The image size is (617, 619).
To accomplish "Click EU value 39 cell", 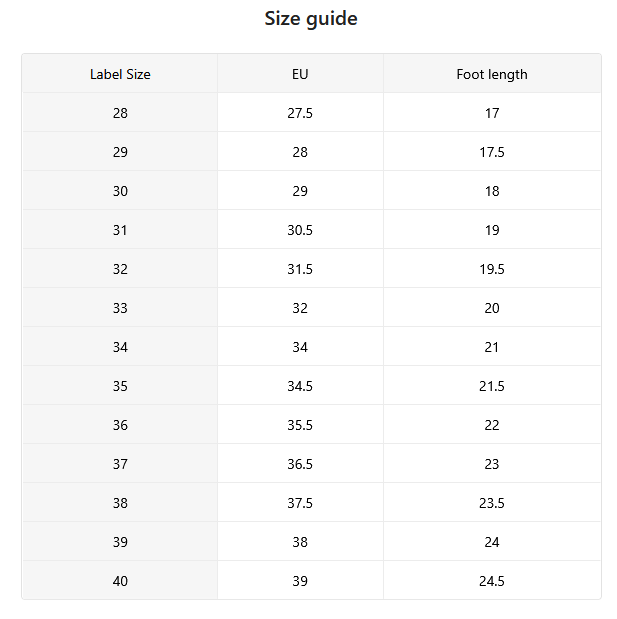I will 300,581.
